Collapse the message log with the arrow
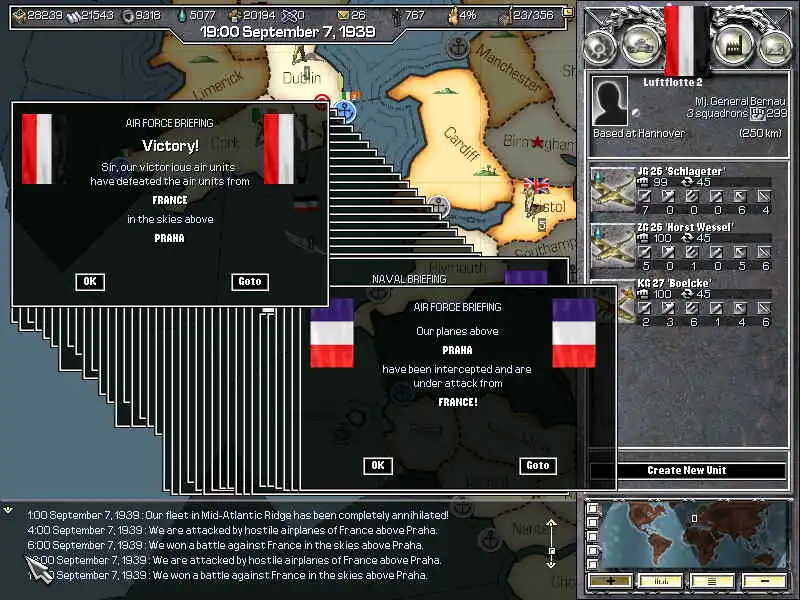This screenshot has width=800, height=600. click(8, 510)
